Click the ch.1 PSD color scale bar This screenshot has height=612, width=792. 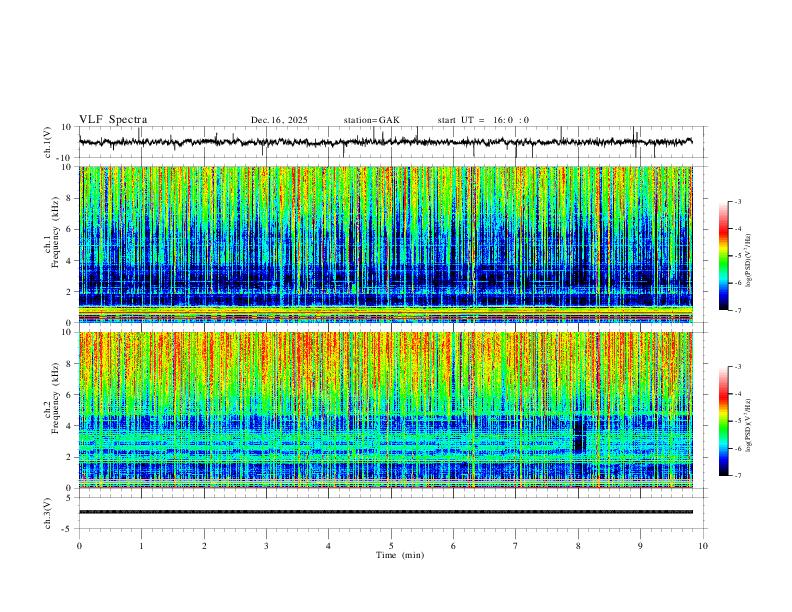(723, 256)
